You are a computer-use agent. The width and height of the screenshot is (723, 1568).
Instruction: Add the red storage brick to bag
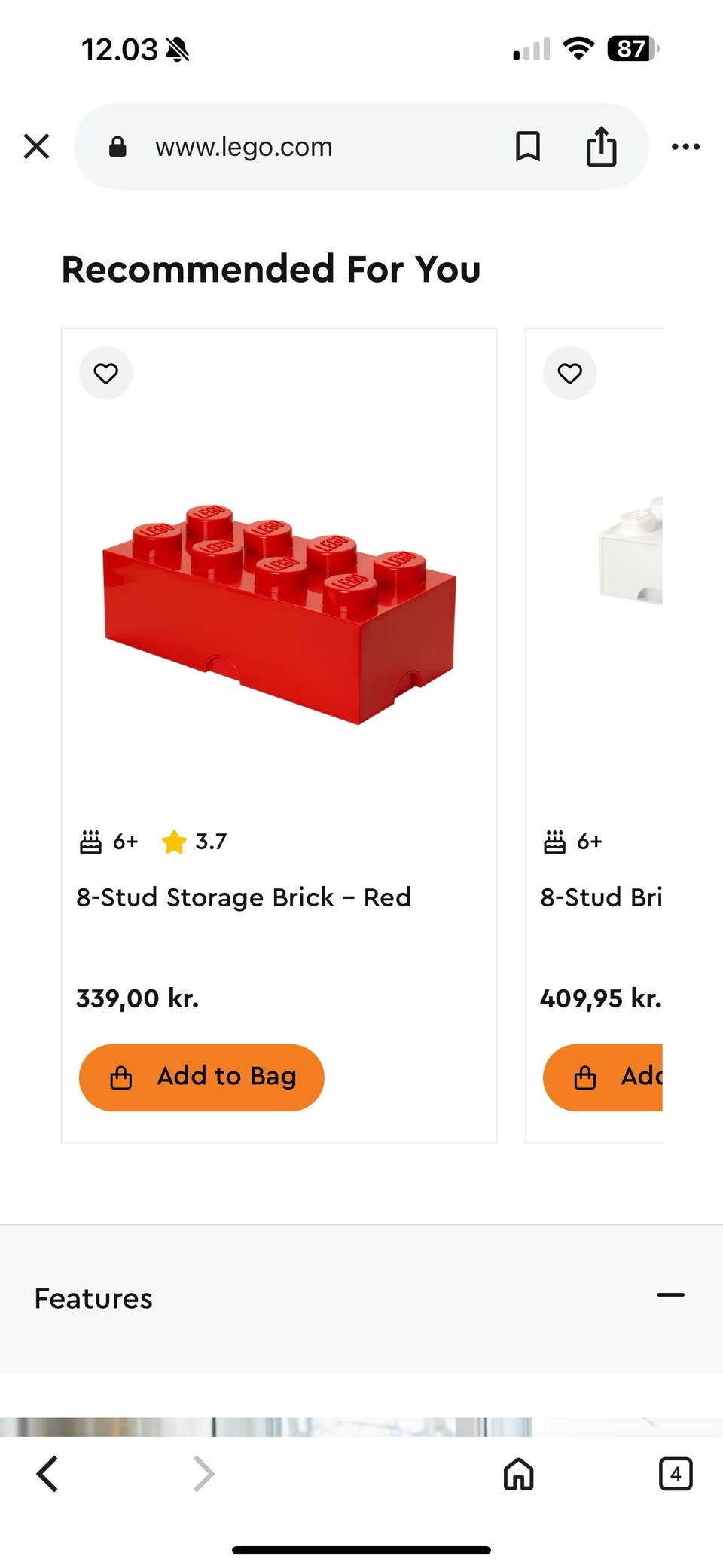pyautogui.click(x=201, y=1077)
